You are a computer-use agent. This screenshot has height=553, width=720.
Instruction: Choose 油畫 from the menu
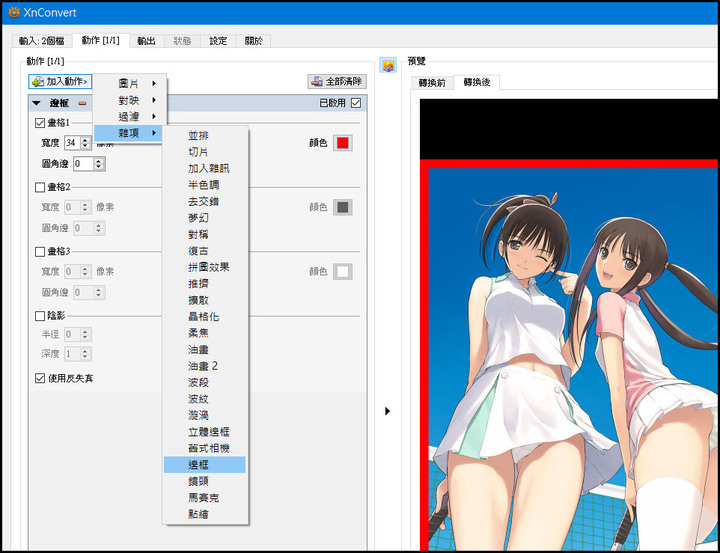(x=205, y=350)
